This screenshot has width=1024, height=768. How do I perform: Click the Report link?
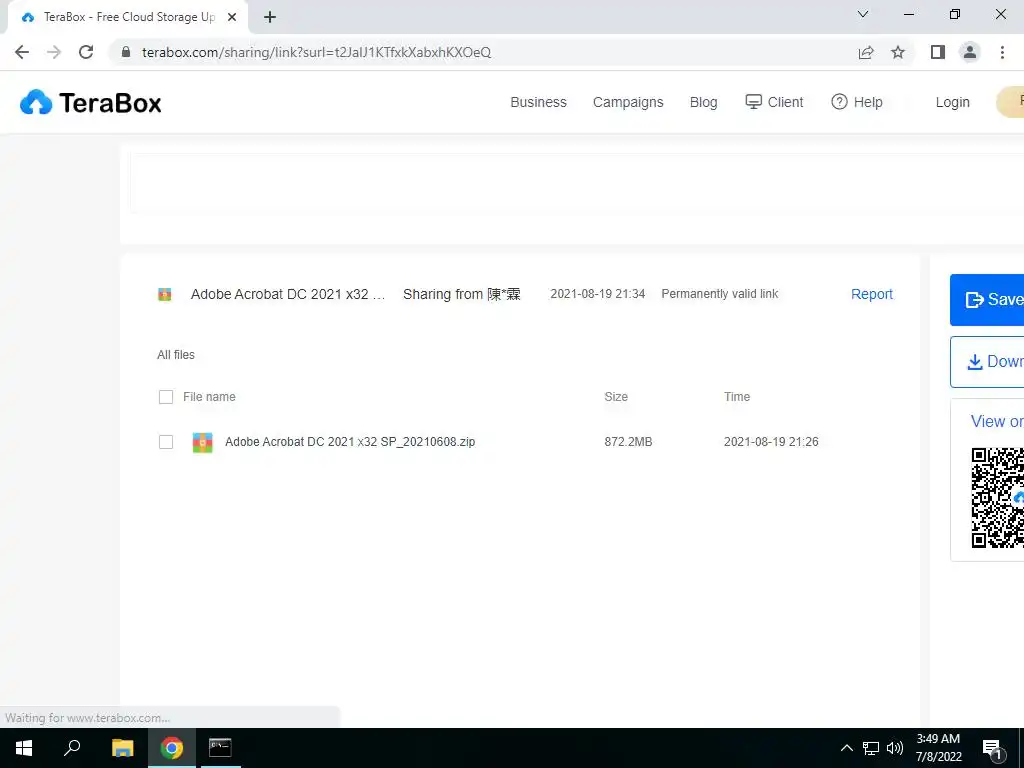pyautogui.click(x=871, y=295)
